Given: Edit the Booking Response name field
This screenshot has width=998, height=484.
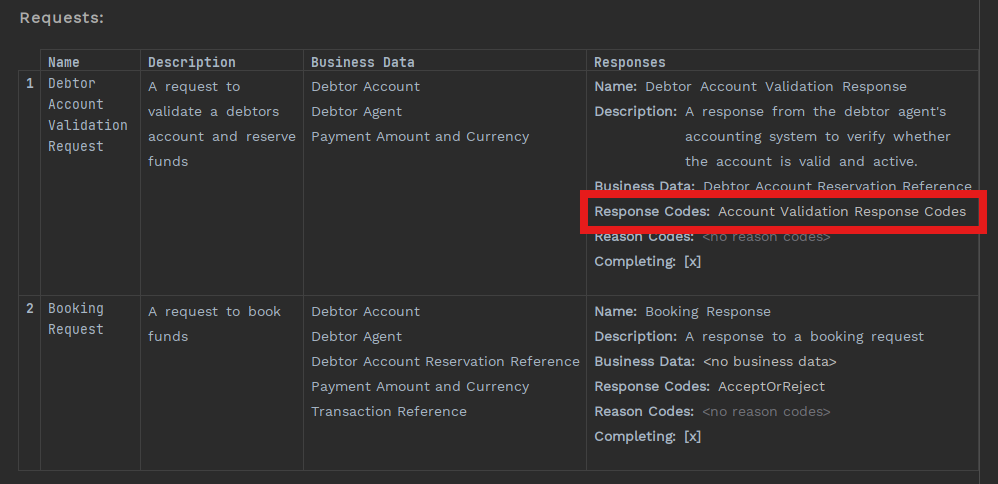Looking at the screenshot, I should click(707, 312).
